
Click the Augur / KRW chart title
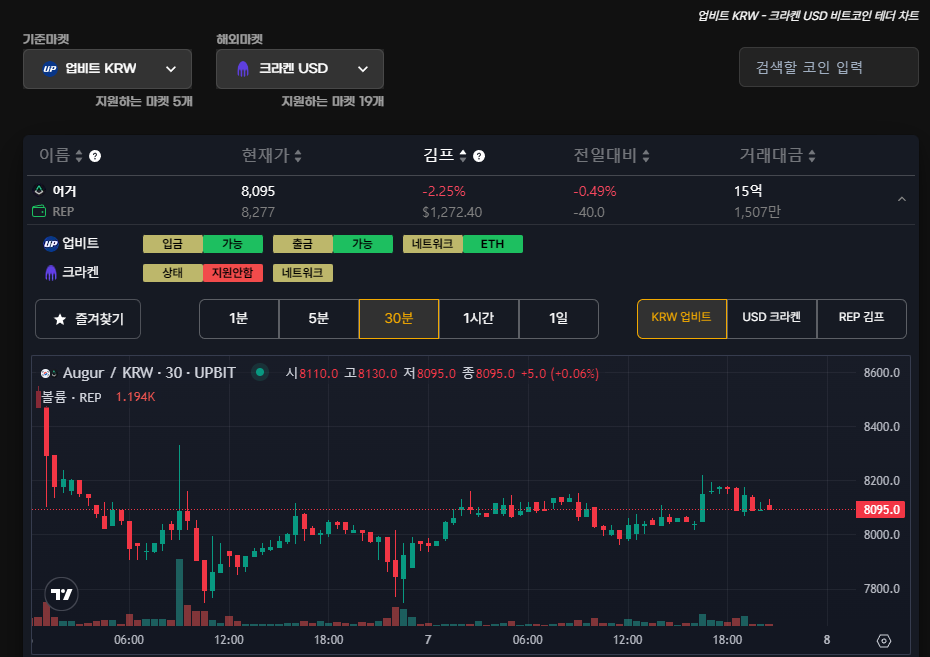[149, 373]
